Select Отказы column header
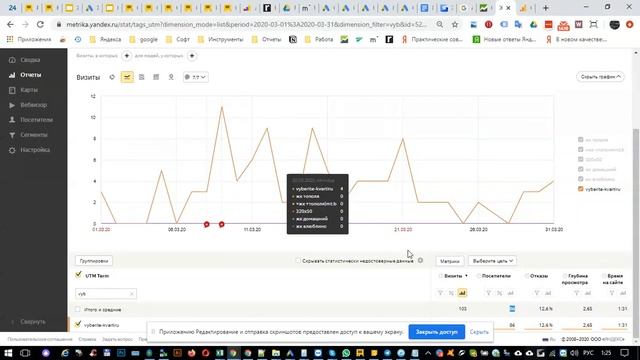This screenshot has width=640, height=360. click(538, 276)
